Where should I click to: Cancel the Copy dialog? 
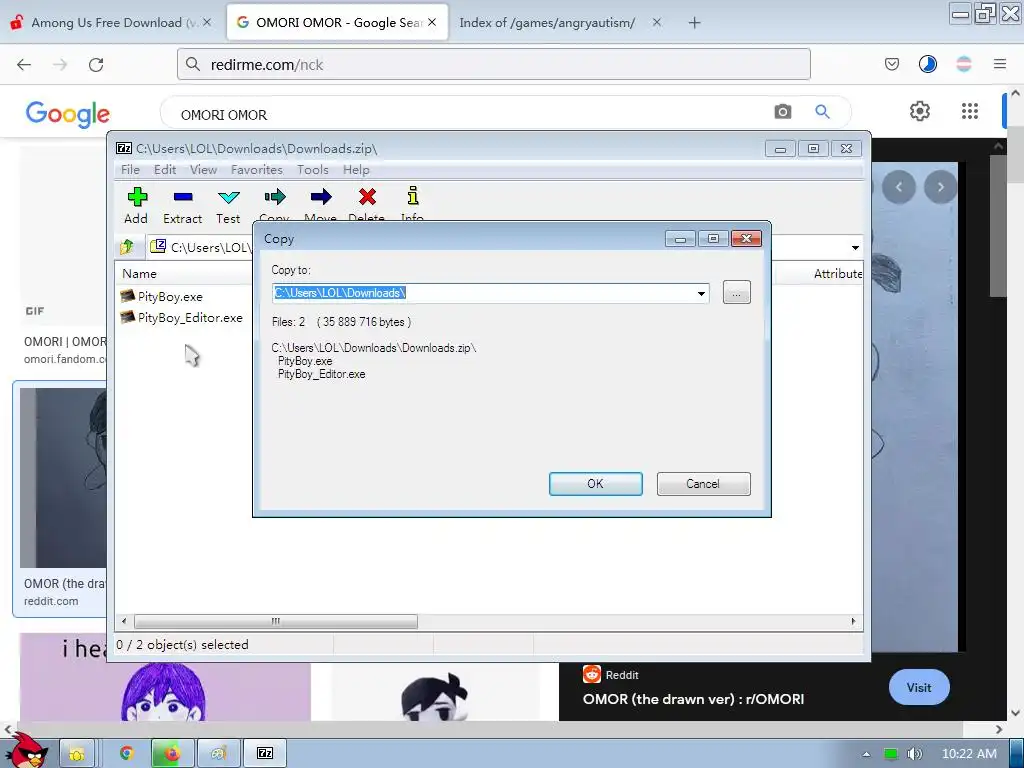click(x=703, y=484)
